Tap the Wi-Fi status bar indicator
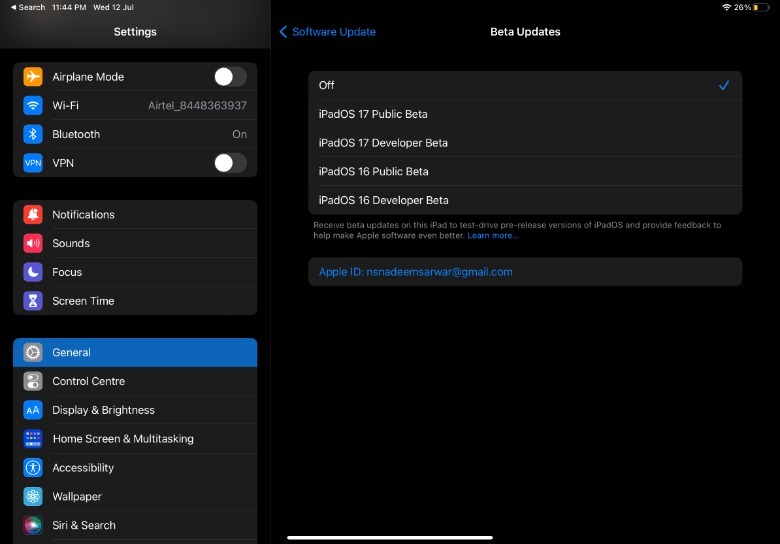This screenshot has width=780, height=544. tap(726, 7)
